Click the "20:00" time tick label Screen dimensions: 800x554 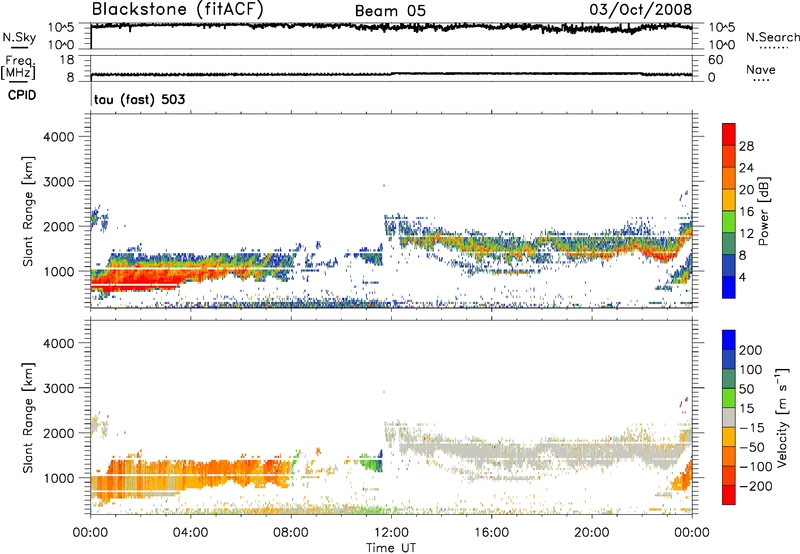click(591, 533)
